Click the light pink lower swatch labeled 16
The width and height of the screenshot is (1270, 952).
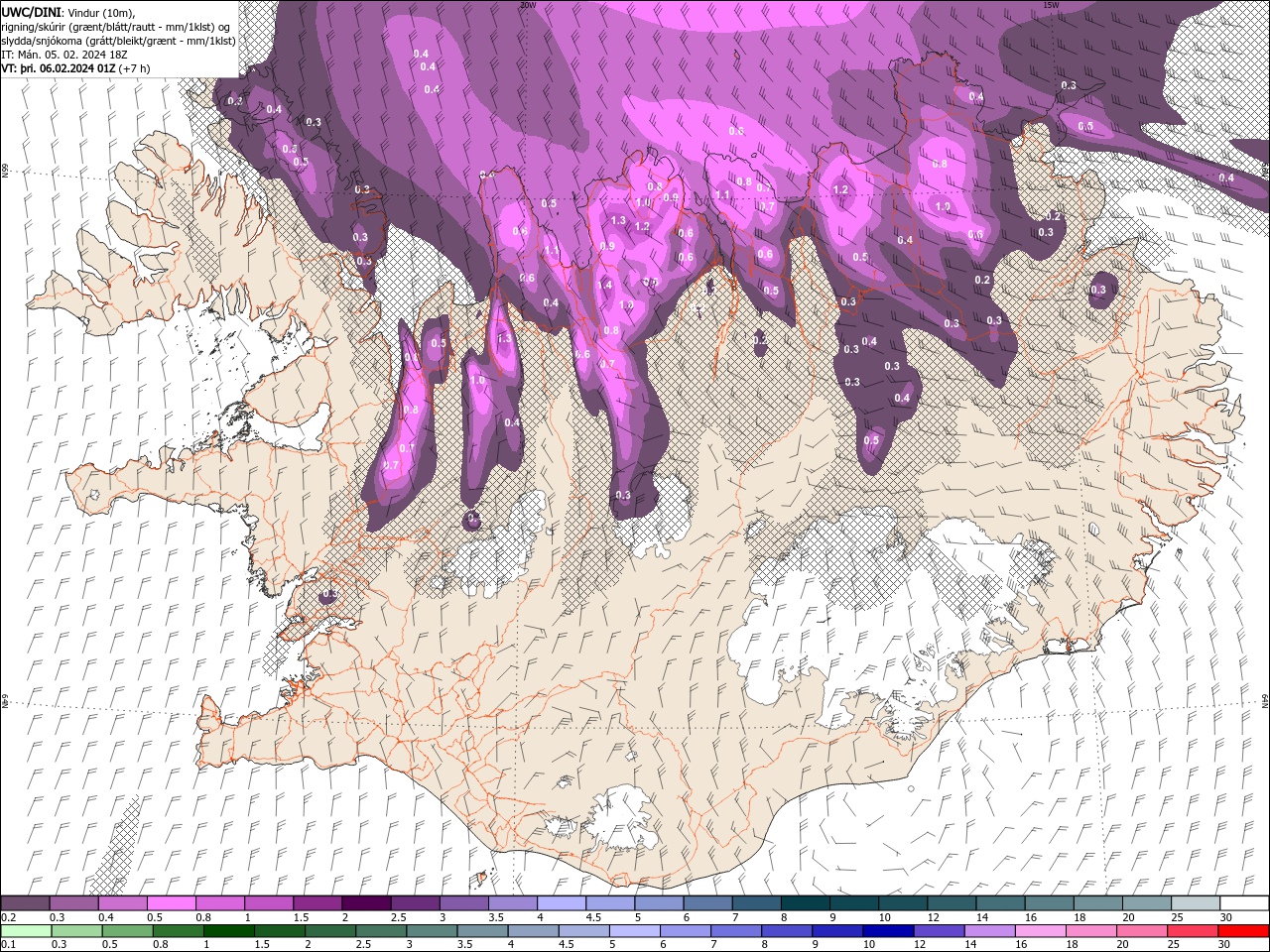click(x=1039, y=931)
